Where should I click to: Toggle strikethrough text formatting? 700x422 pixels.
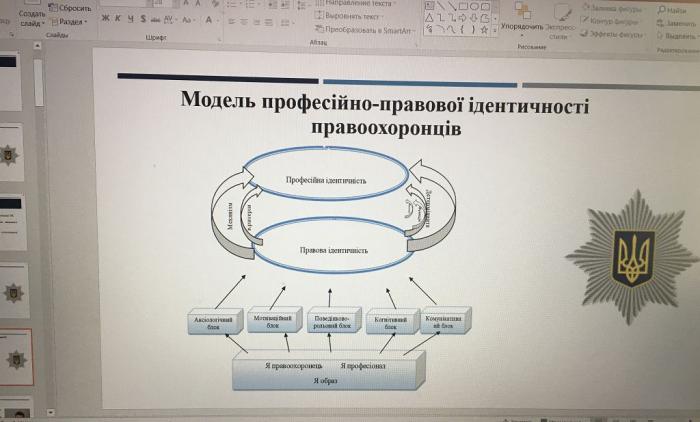click(153, 18)
